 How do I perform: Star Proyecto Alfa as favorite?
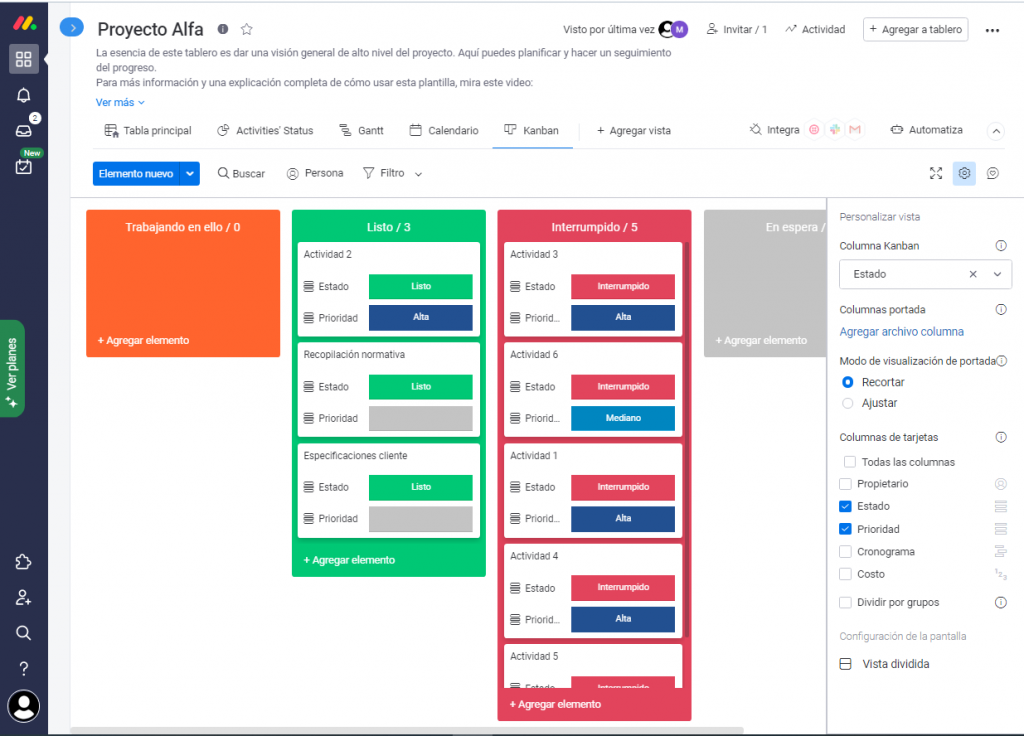point(247,30)
